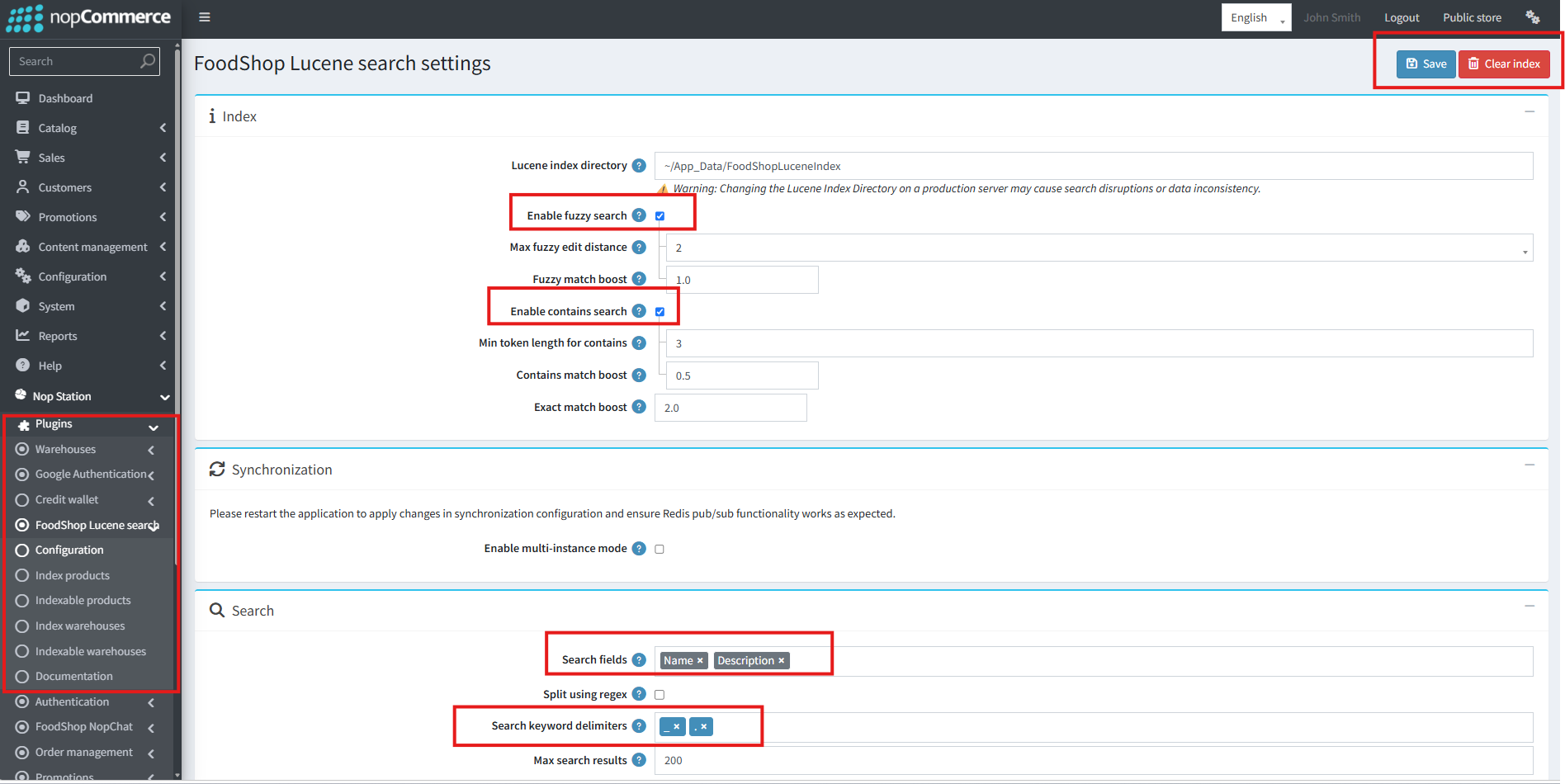This screenshot has height=784, width=1565.
Task: Collapse the Index panel
Action: pos(1530,111)
